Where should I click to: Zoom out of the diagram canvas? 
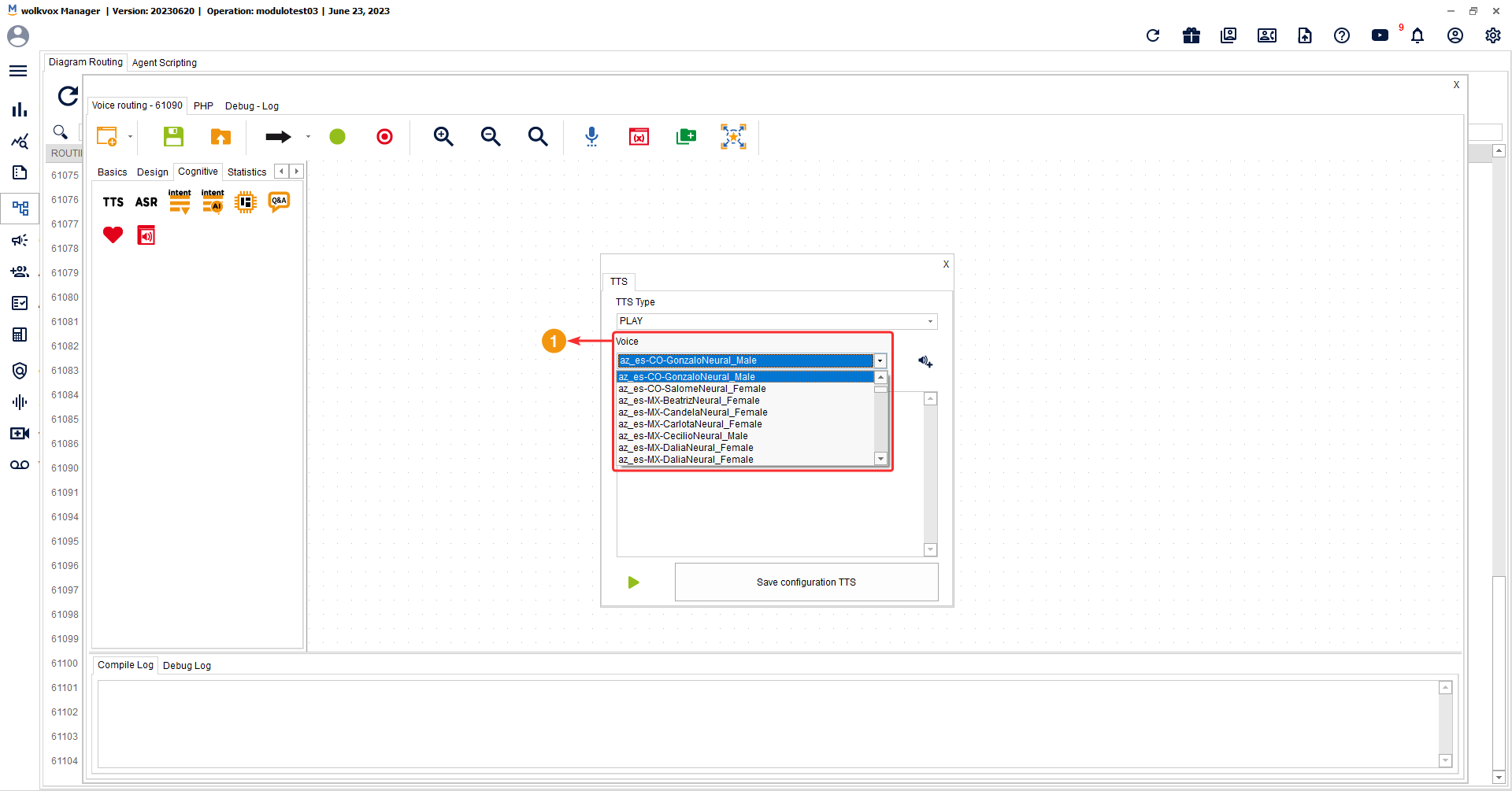491,137
